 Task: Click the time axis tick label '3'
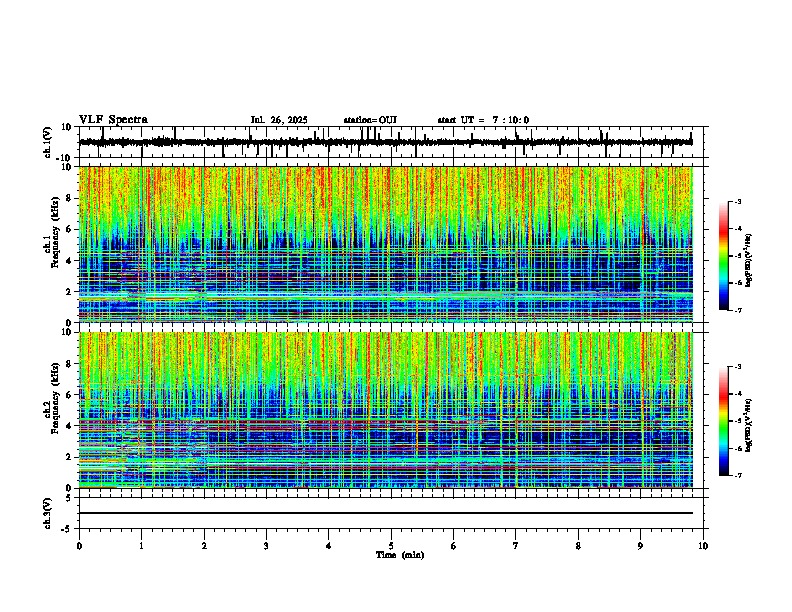[266, 546]
